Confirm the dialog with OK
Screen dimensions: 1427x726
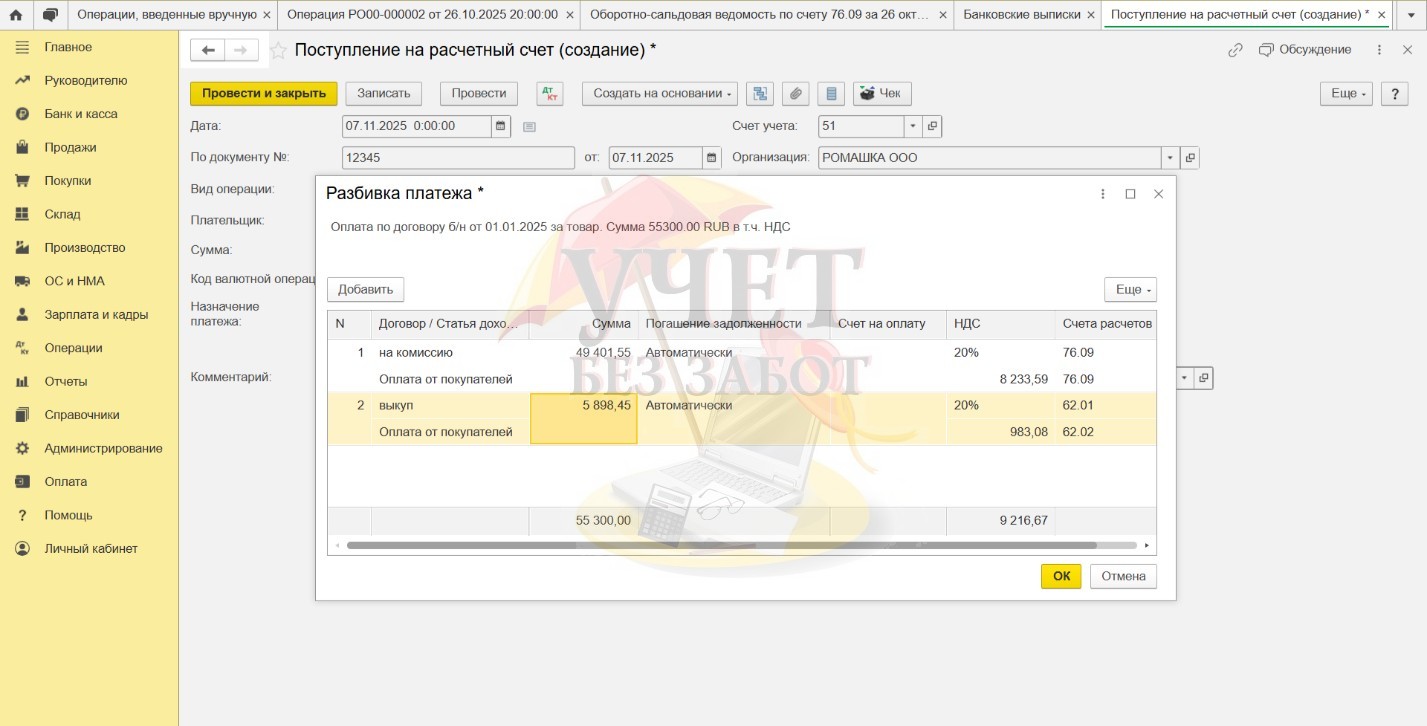click(1060, 576)
